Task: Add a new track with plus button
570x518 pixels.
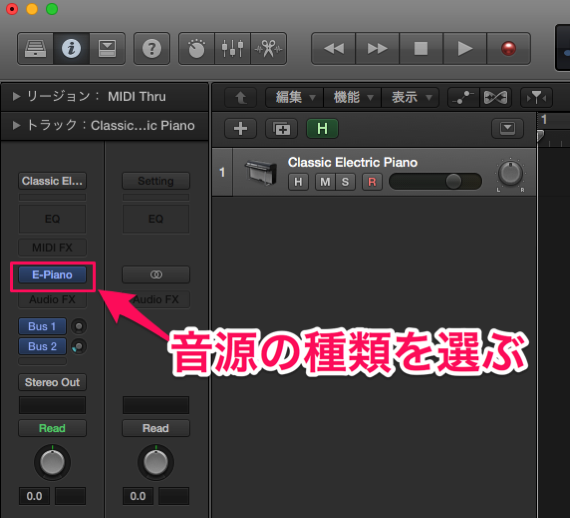Action: point(240,128)
